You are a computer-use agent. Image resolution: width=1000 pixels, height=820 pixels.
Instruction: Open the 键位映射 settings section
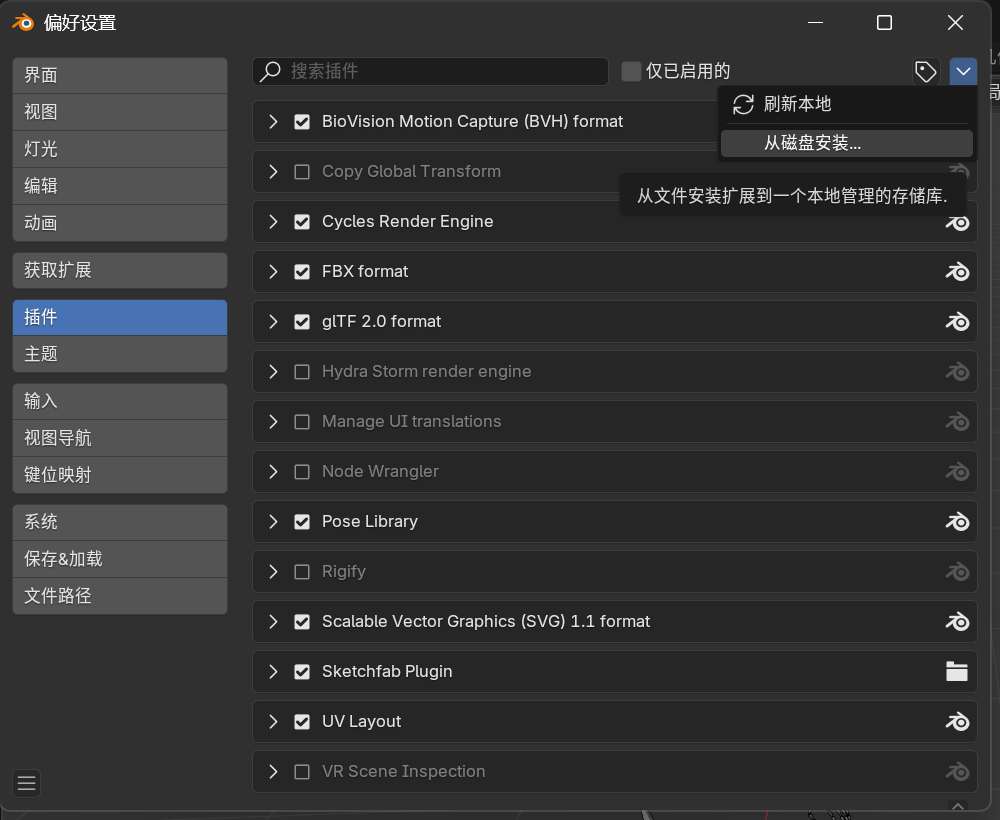pos(120,475)
